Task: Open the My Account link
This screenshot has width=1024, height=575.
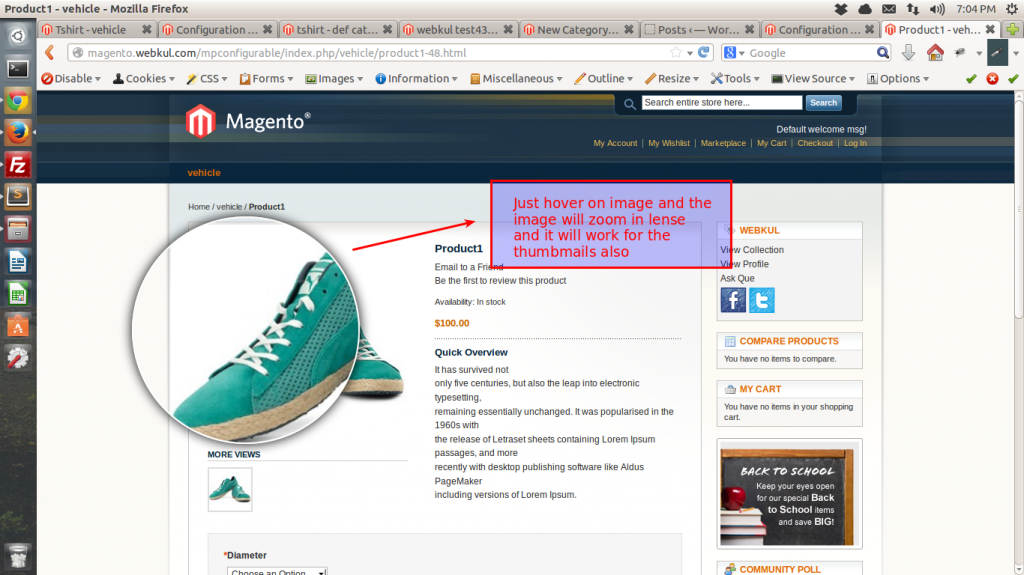Action: click(x=615, y=143)
